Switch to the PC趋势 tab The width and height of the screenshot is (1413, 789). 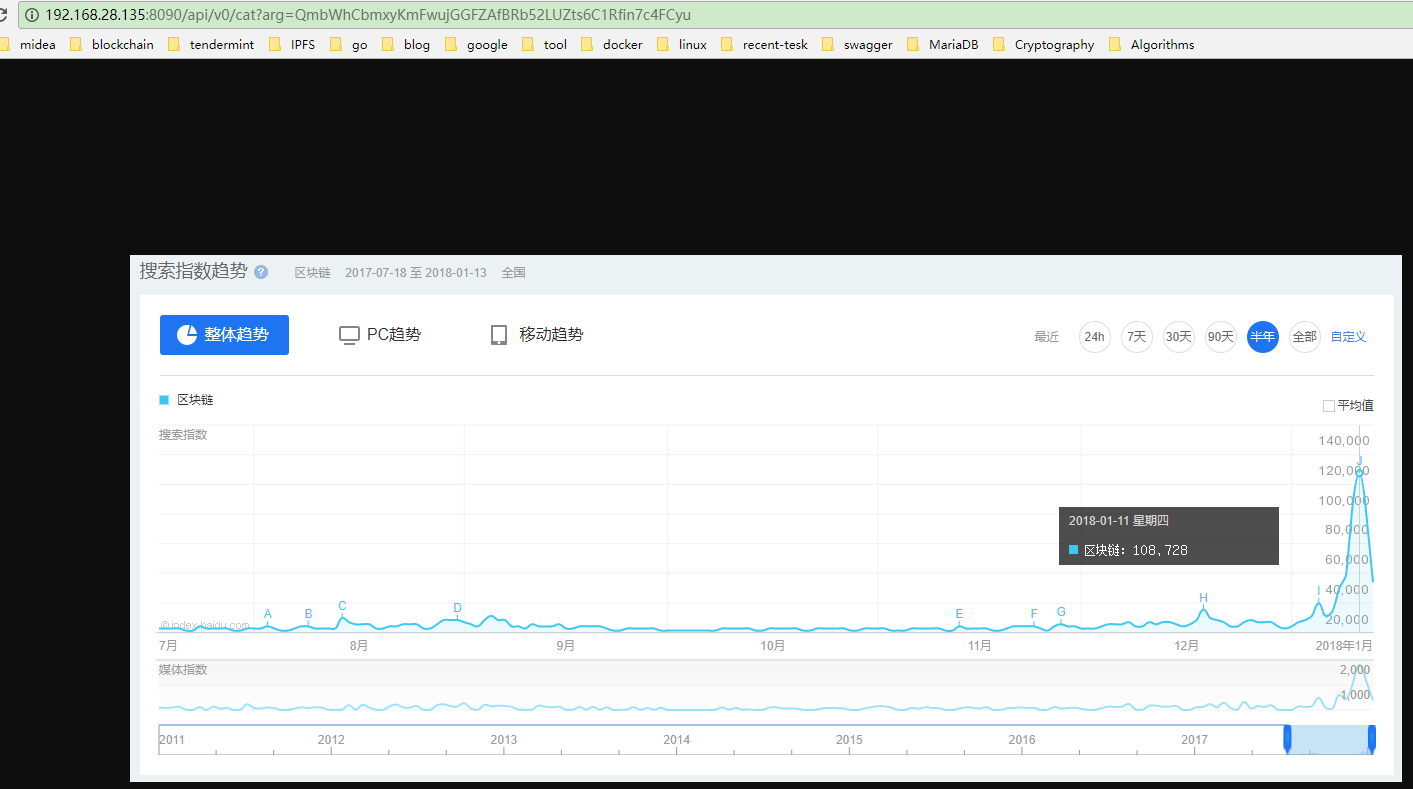coord(380,335)
